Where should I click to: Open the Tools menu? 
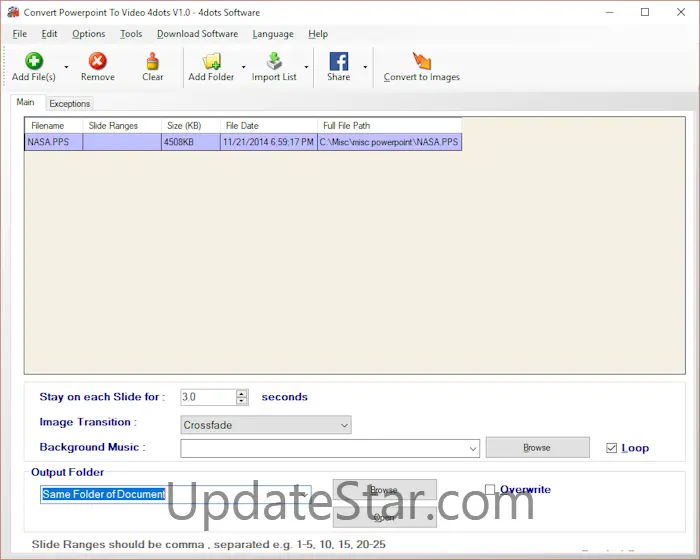pyautogui.click(x=131, y=34)
